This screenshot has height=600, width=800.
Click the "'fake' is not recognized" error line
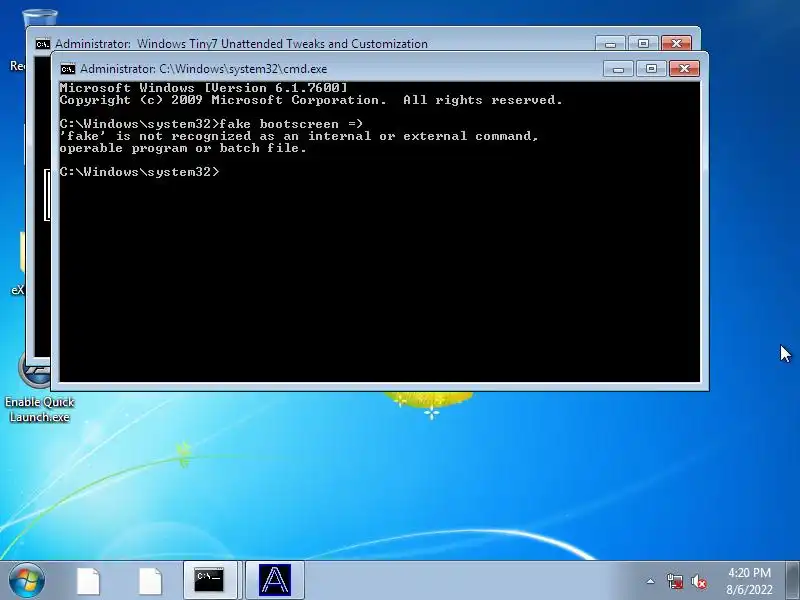[x=299, y=136]
